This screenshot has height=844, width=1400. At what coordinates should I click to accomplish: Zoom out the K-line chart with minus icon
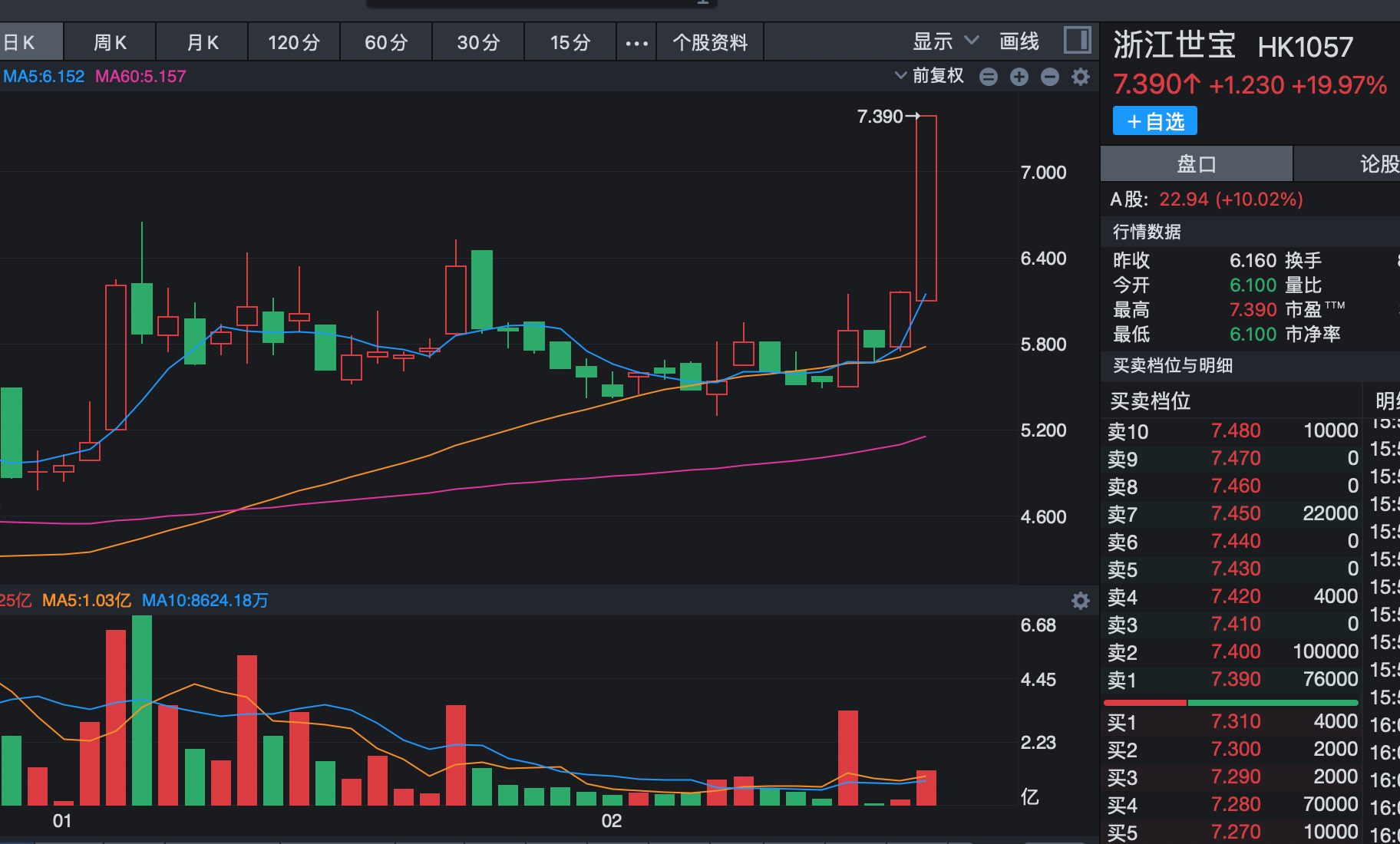pos(1050,77)
